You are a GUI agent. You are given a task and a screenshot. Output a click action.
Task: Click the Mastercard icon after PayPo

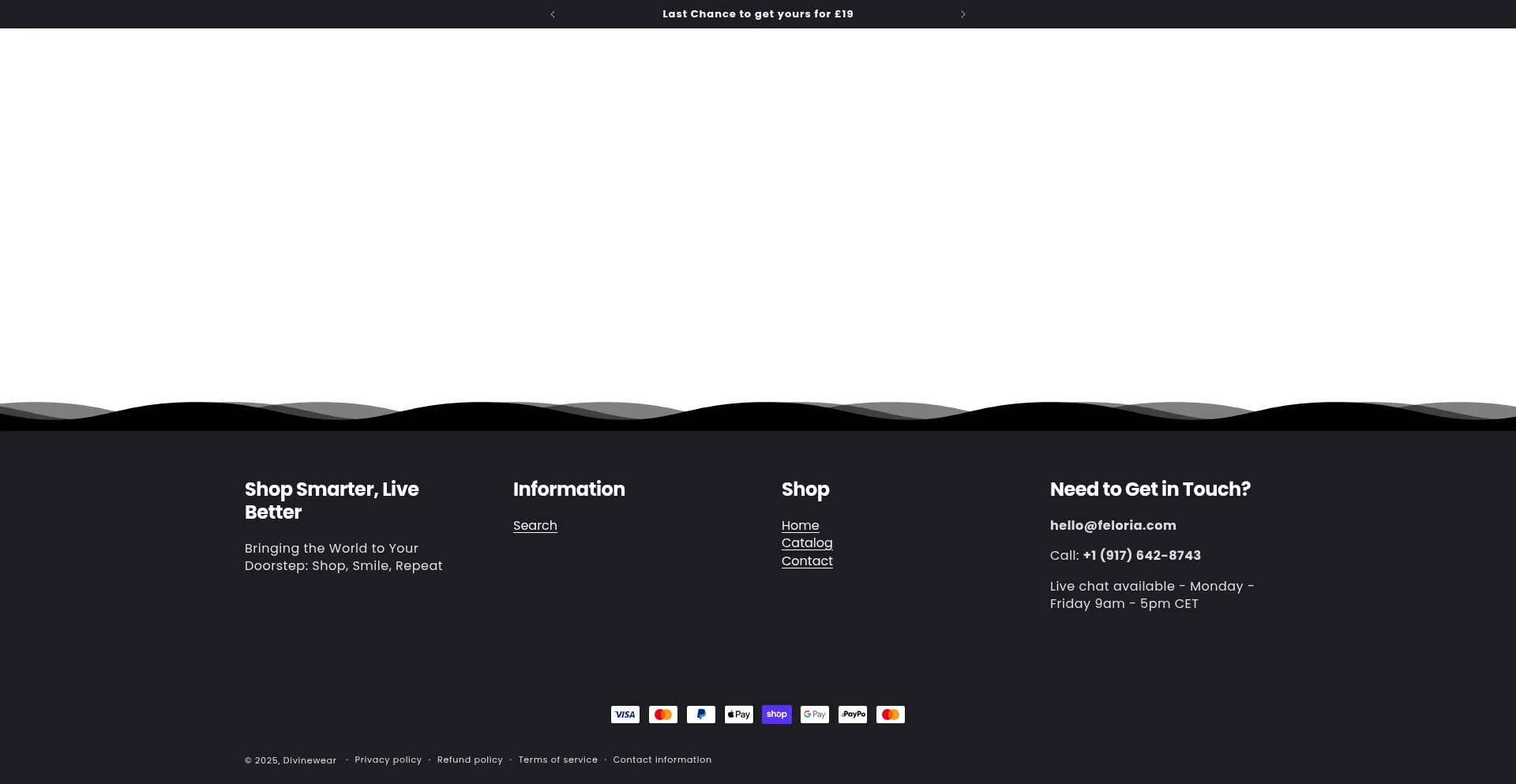point(890,715)
